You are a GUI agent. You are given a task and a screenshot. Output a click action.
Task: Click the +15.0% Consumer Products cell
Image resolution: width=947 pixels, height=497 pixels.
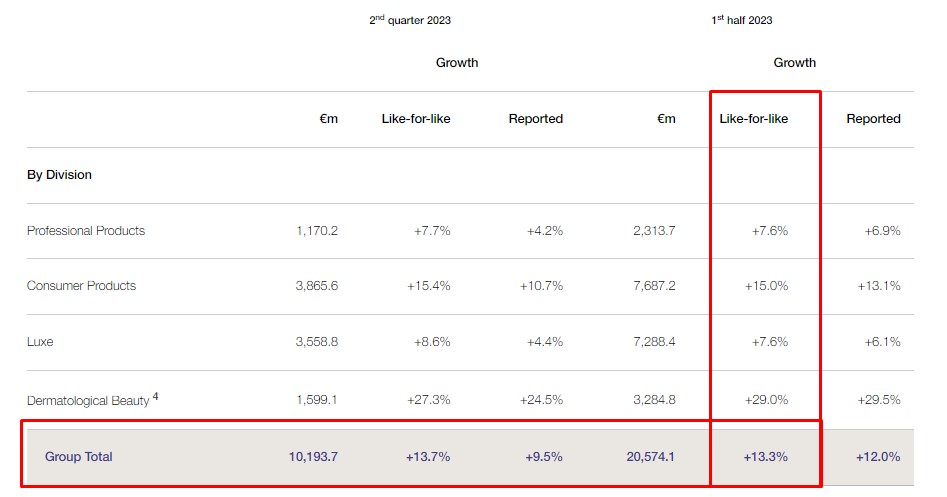767,286
